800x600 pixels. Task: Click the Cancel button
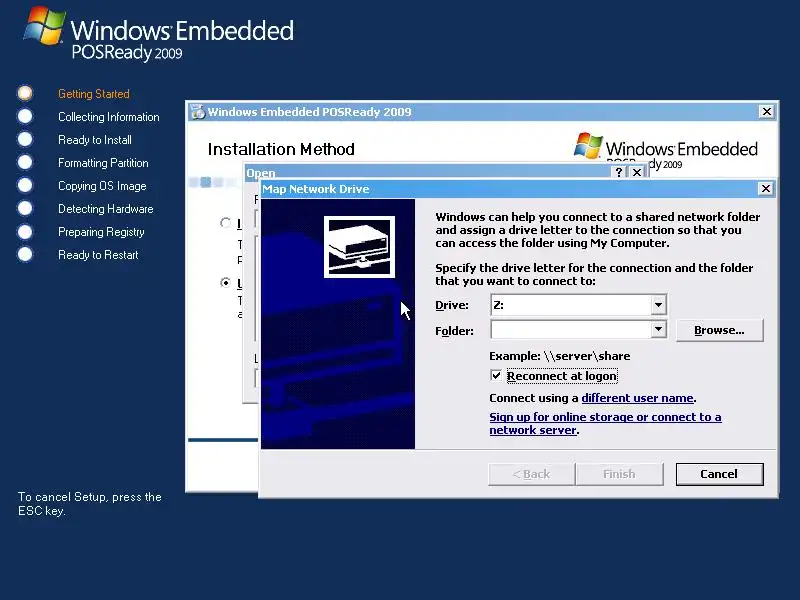[719, 474]
